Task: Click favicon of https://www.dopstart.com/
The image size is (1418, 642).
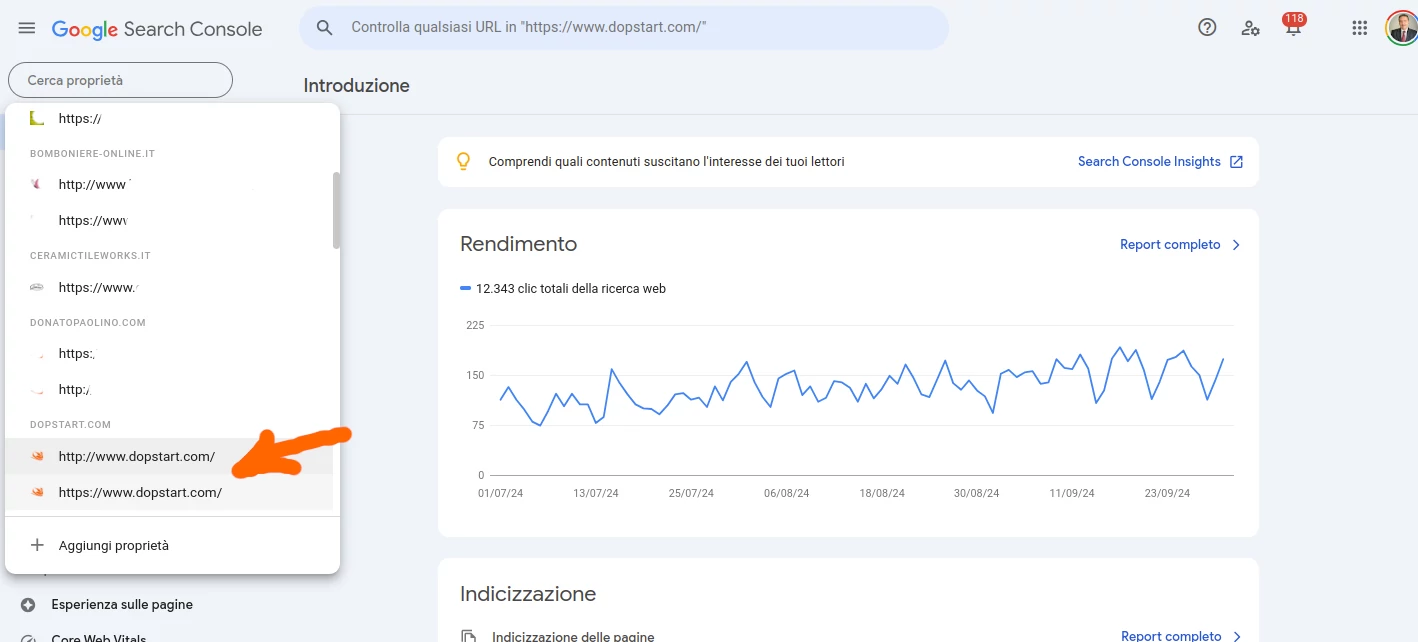Action: click(37, 493)
